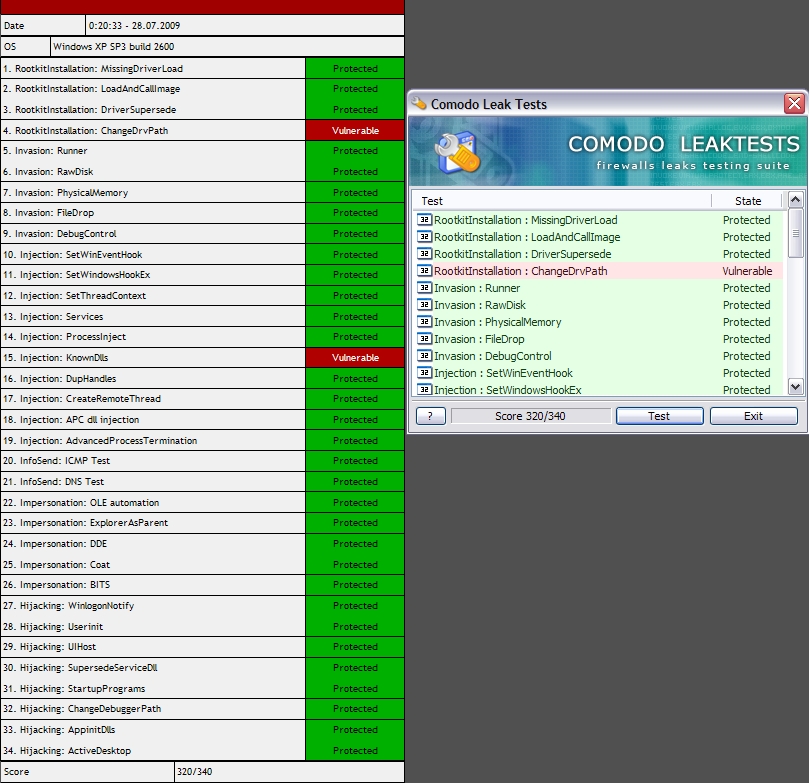
Task: Select 'Injection : SetWinEventHook' text in dialog list
Action: [503, 373]
